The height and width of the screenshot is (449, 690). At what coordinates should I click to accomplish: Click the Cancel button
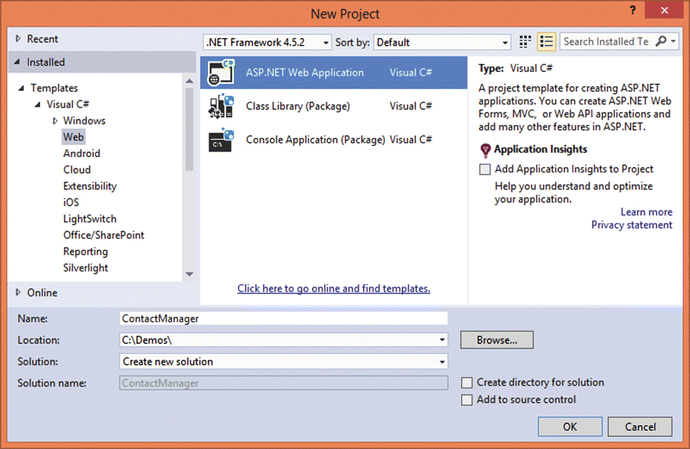[640, 427]
